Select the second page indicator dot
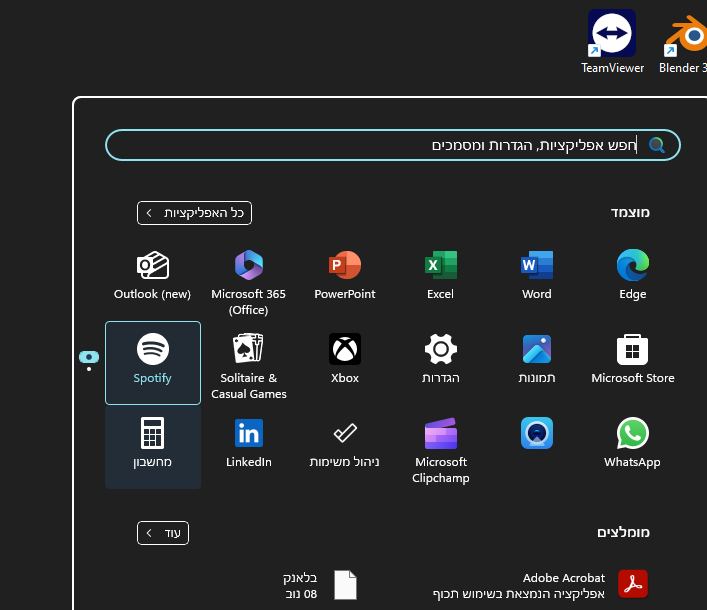Image resolution: width=707 pixels, height=610 pixels. point(89,369)
